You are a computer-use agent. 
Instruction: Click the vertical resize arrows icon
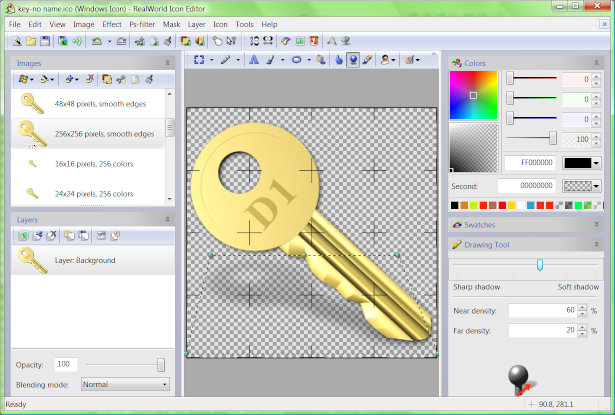(x=254, y=41)
